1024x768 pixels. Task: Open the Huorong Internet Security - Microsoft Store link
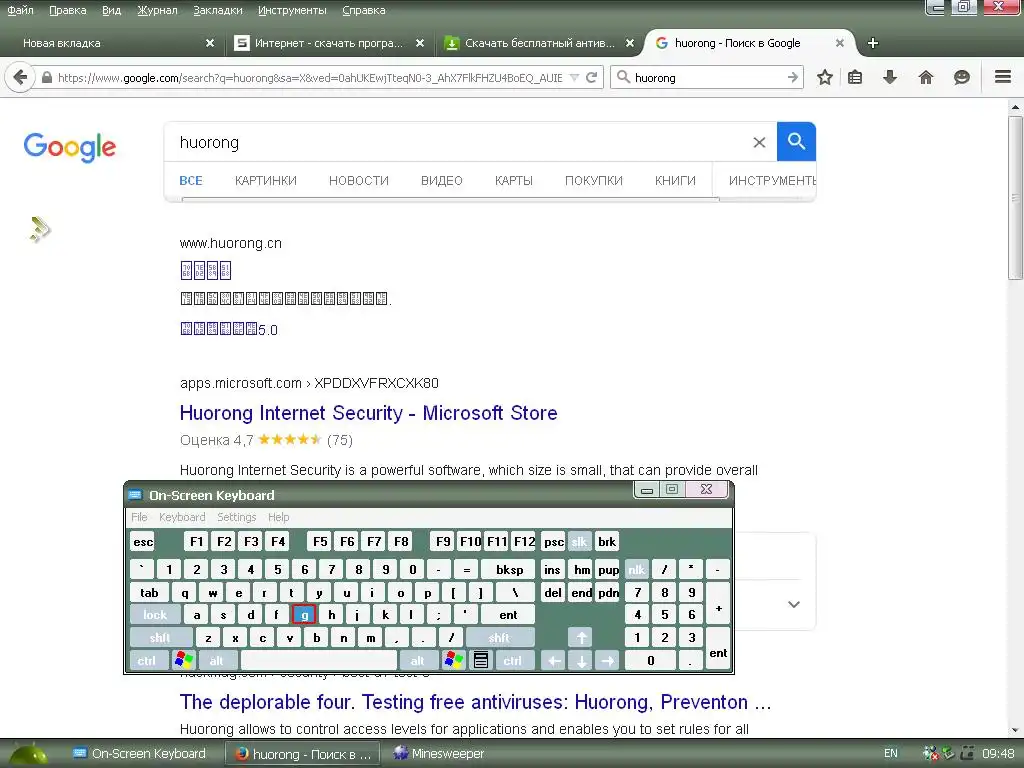(368, 413)
